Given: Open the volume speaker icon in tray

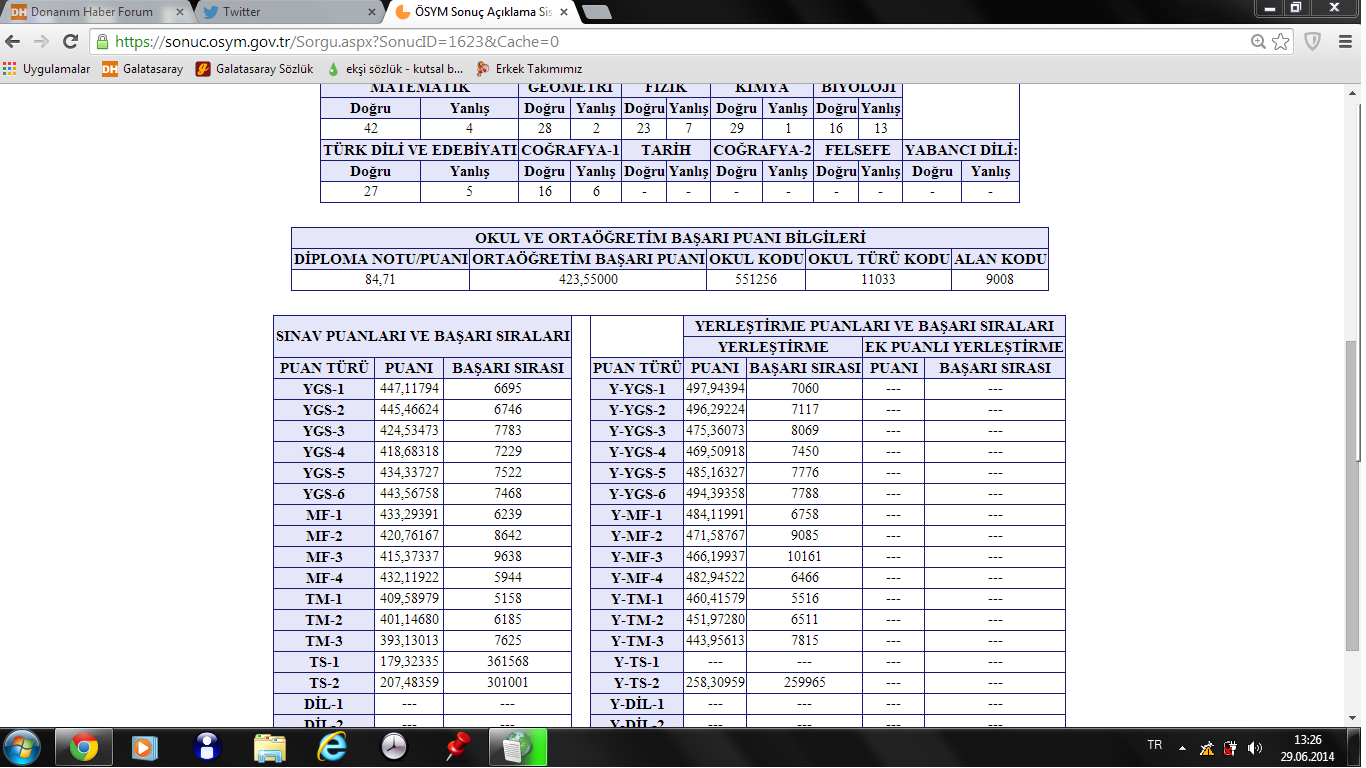Looking at the screenshot, I should point(1255,747).
